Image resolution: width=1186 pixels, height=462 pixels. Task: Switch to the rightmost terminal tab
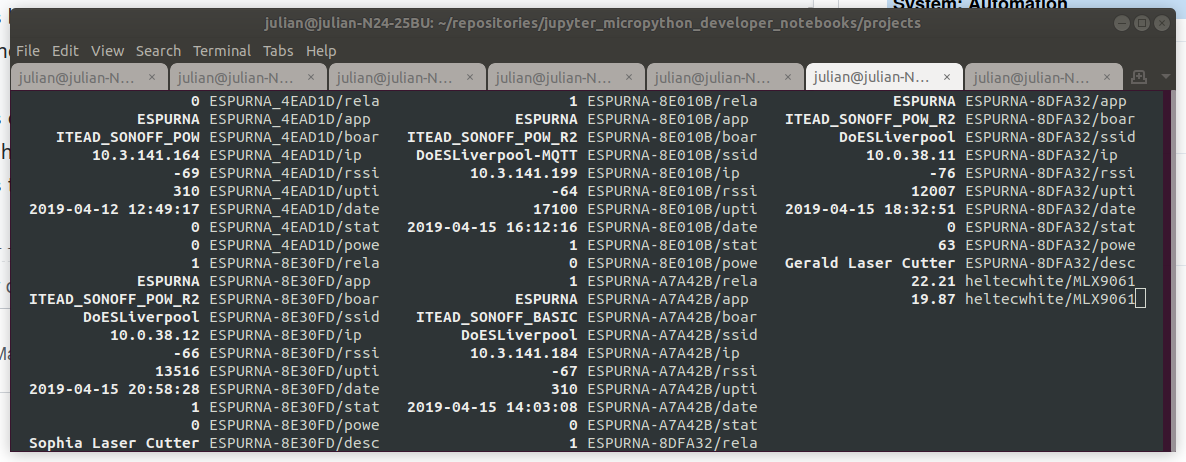[x=1044, y=77]
